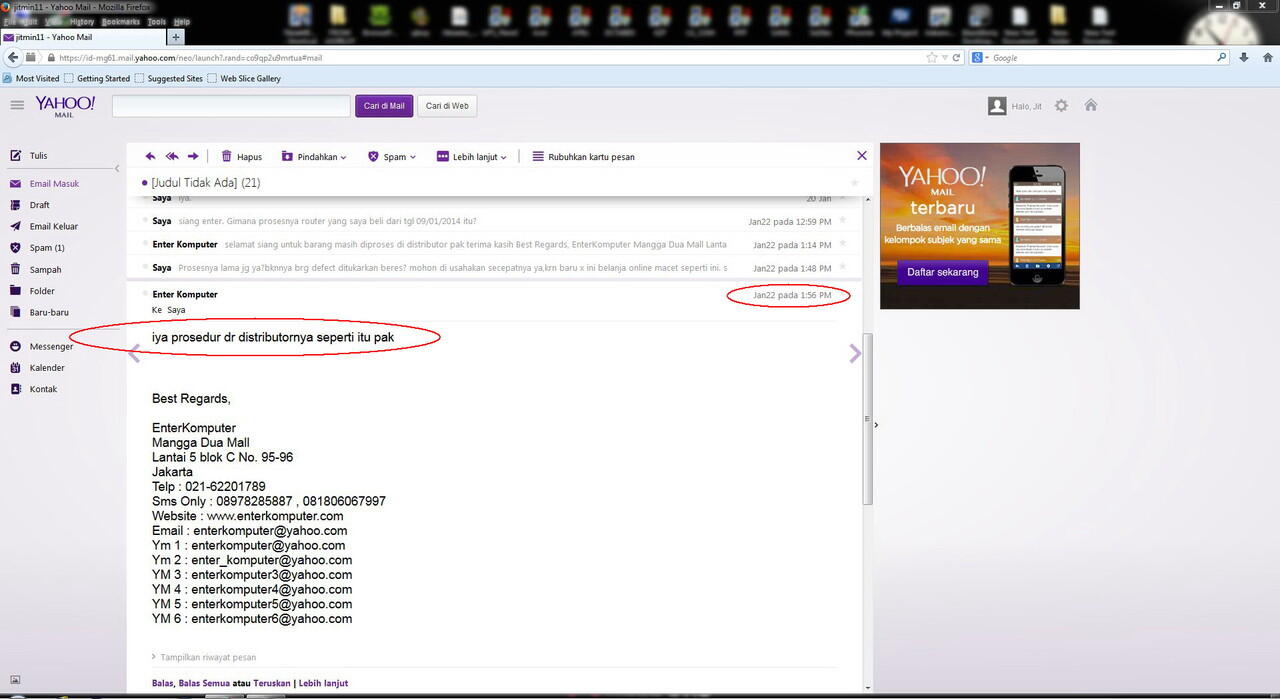
Task: Star the Saya message from 1:48 PM
Action: [x=843, y=267]
